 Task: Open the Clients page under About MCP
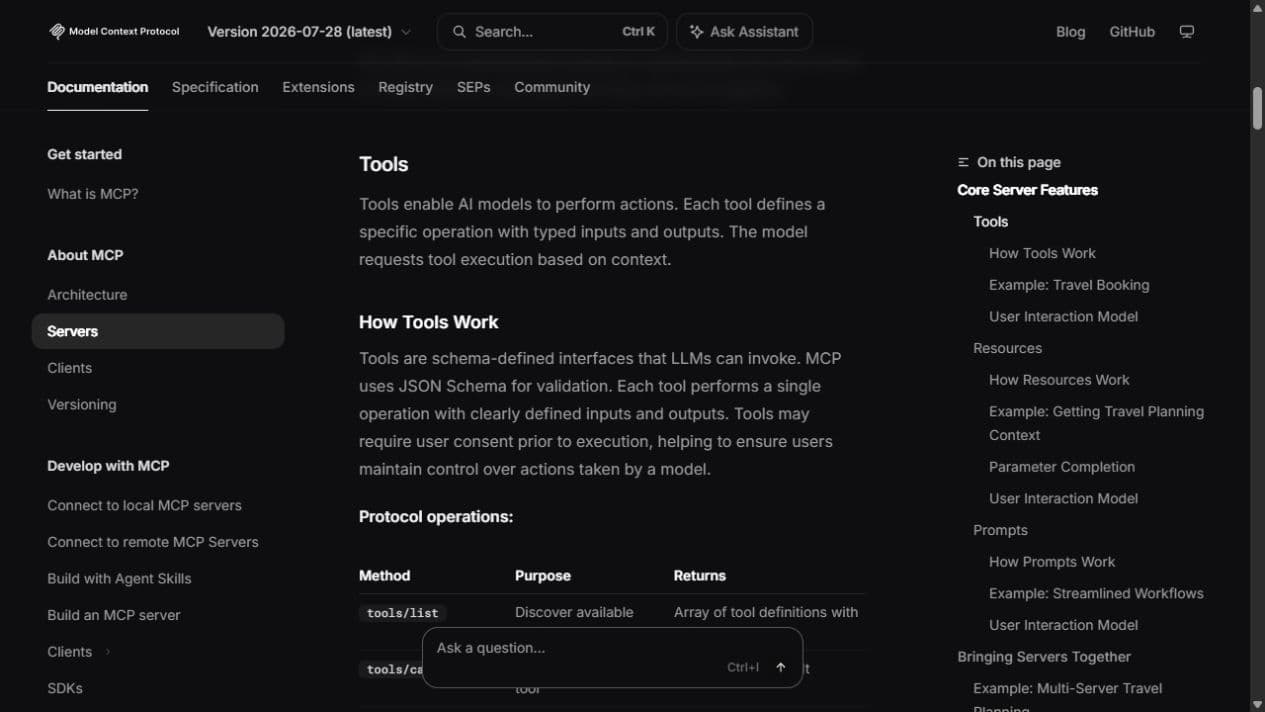pos(69,368)
